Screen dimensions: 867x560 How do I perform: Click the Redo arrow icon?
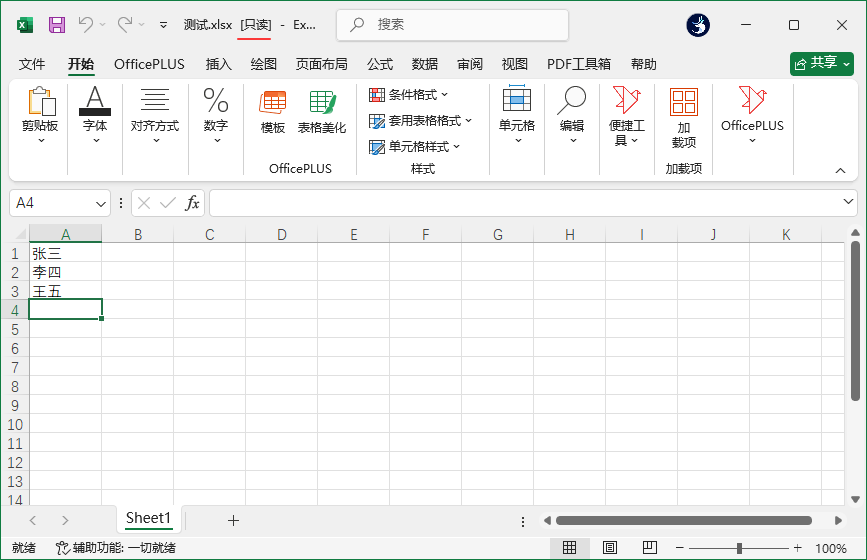(125, 25)
